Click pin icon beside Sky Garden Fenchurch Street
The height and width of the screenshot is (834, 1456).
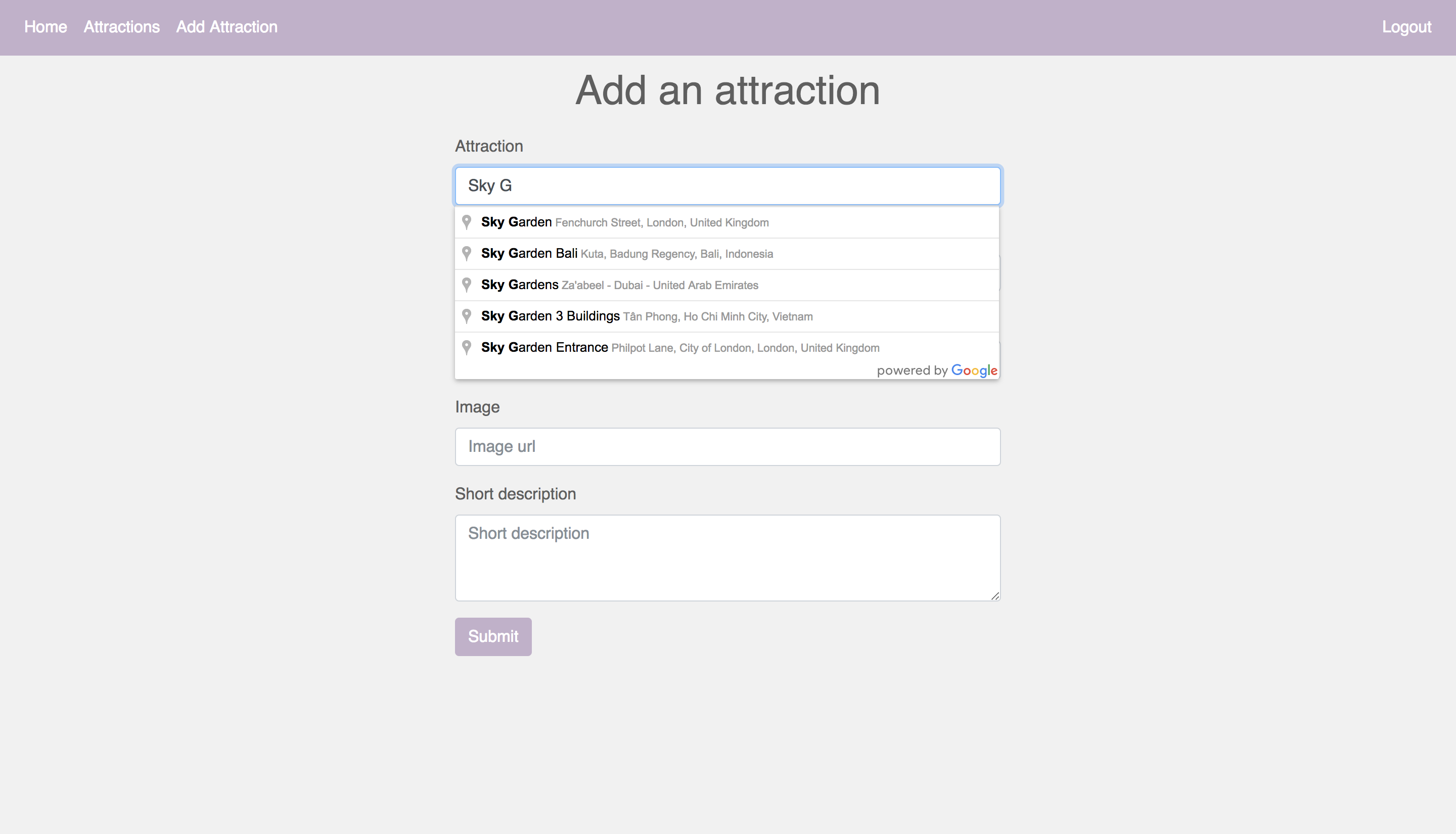pos(467,222)
